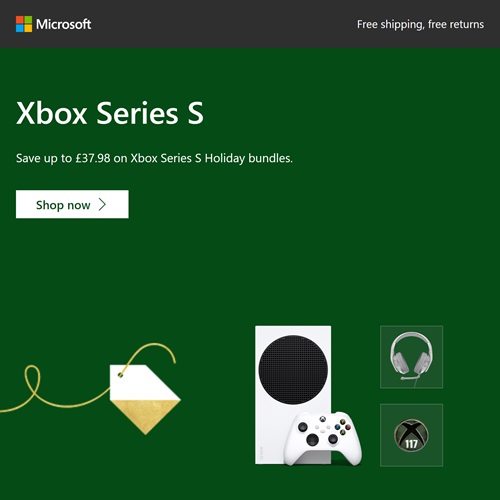Click the Microsoft wordmark text

point(63,24)
